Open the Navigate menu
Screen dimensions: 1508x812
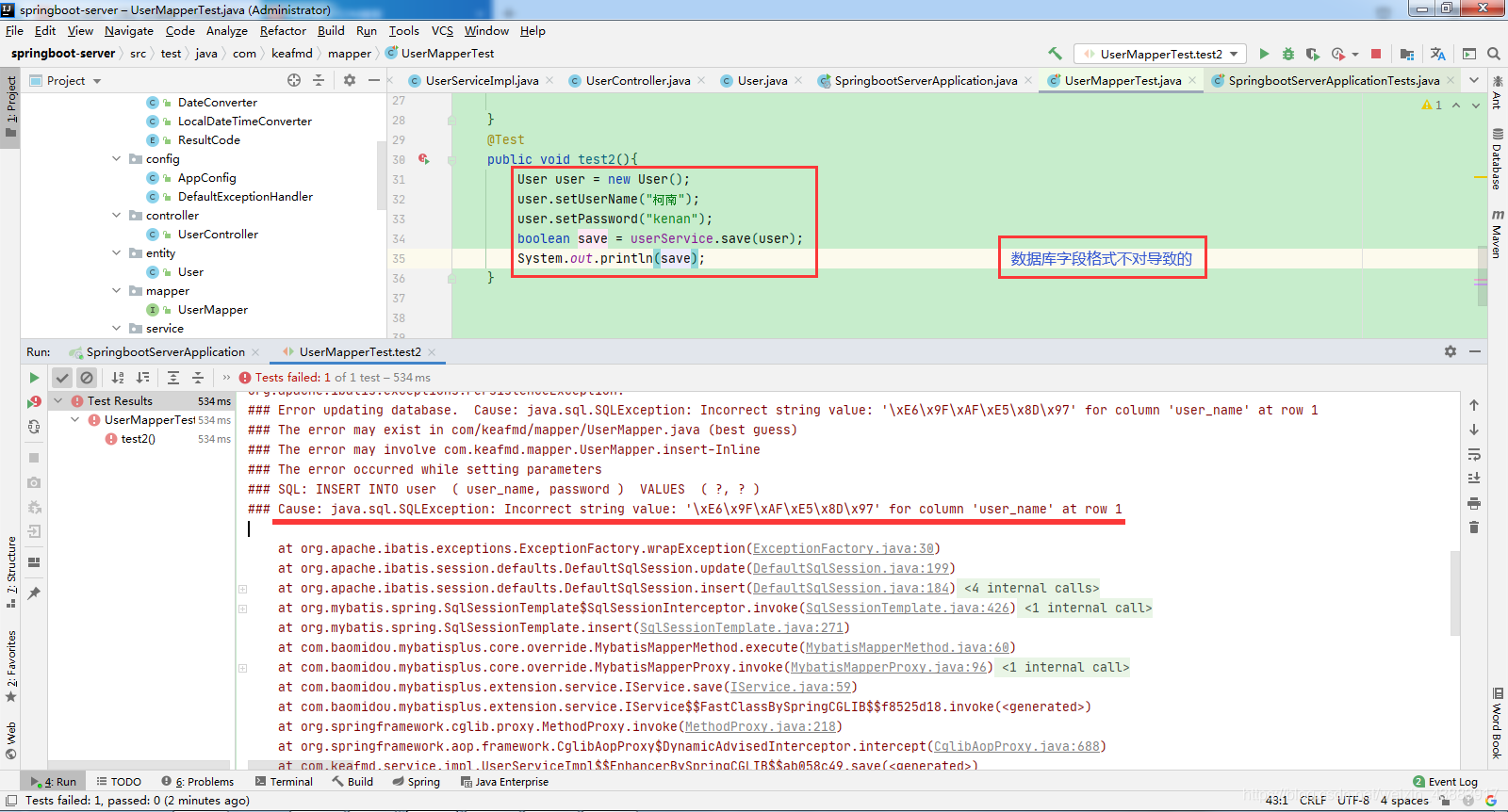[x=129, y=31]
